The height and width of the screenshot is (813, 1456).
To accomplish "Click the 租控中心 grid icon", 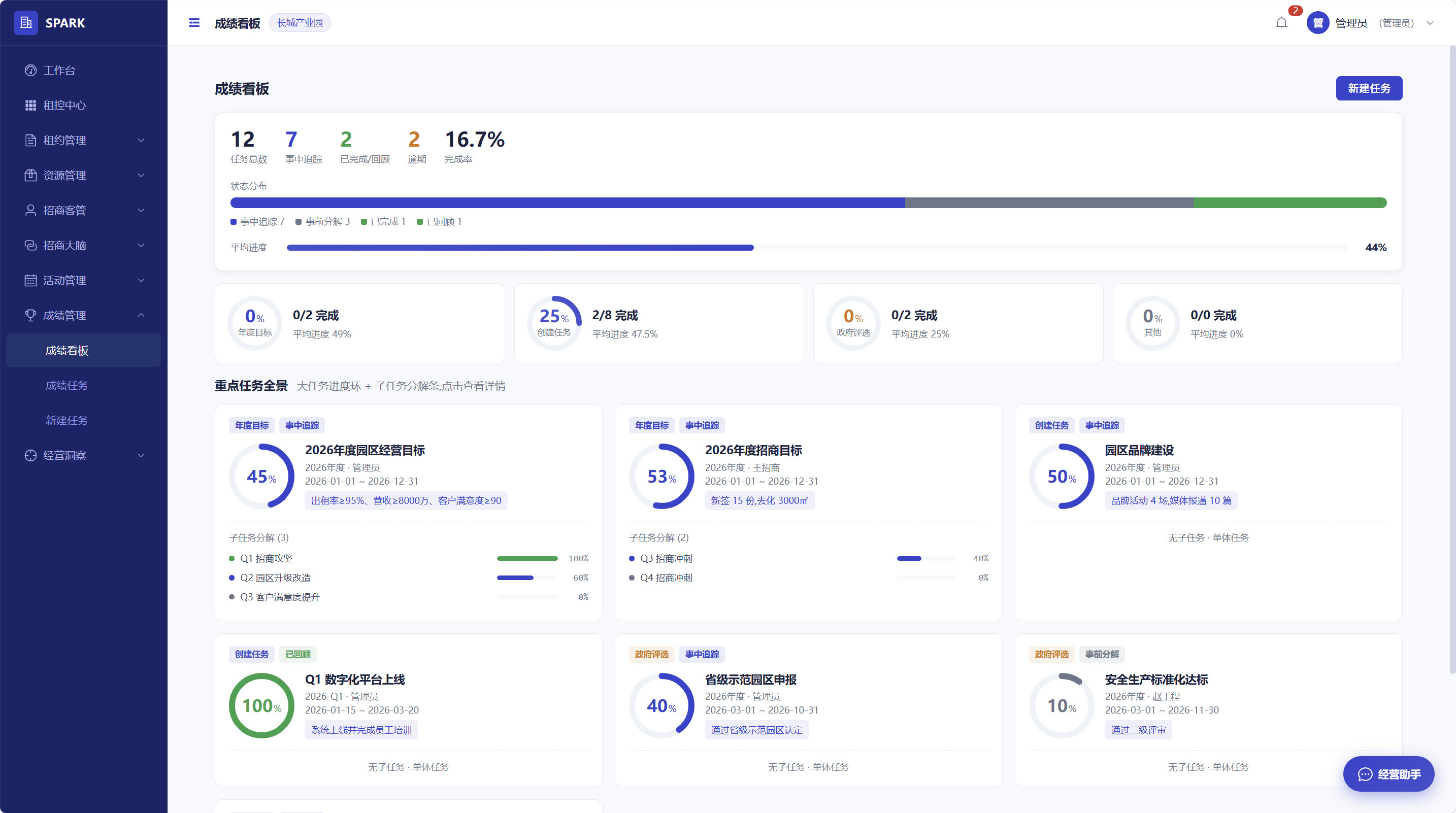I will point(30,105).
